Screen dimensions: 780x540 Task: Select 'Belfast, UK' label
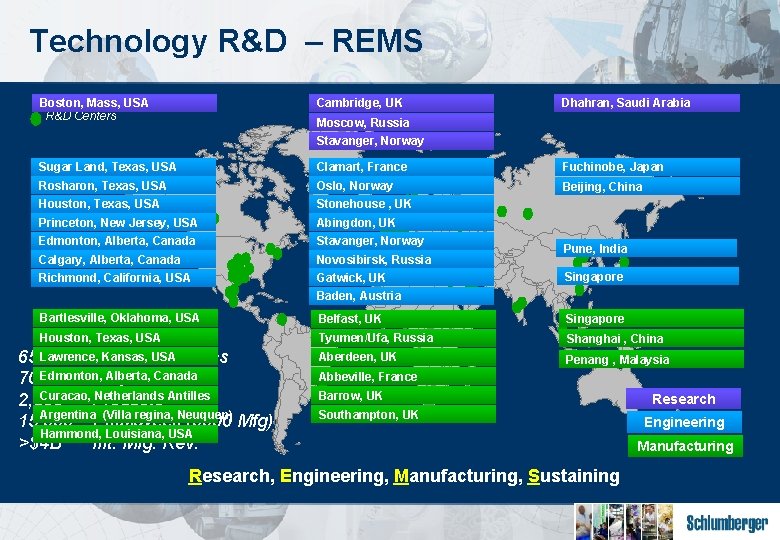pyautogui.click(x=403, y=319)
